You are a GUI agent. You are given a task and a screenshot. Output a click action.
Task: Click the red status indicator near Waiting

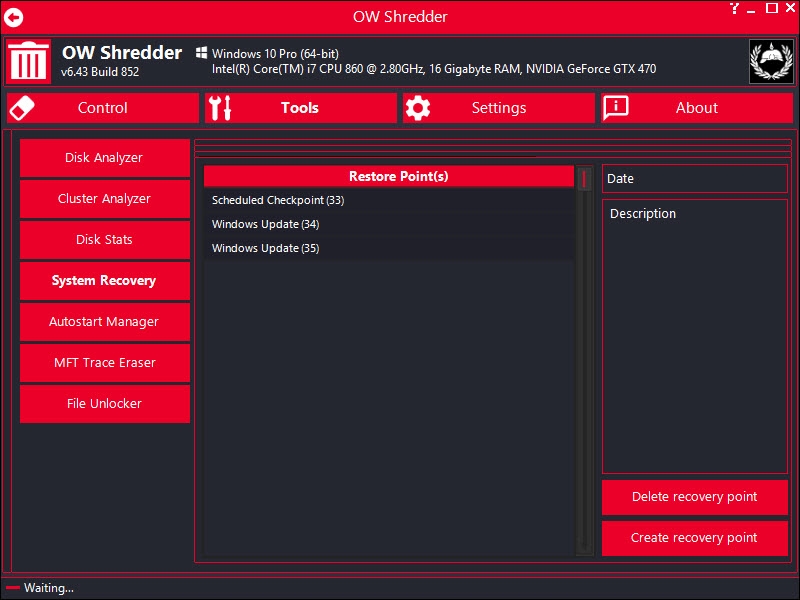[13, 588]
